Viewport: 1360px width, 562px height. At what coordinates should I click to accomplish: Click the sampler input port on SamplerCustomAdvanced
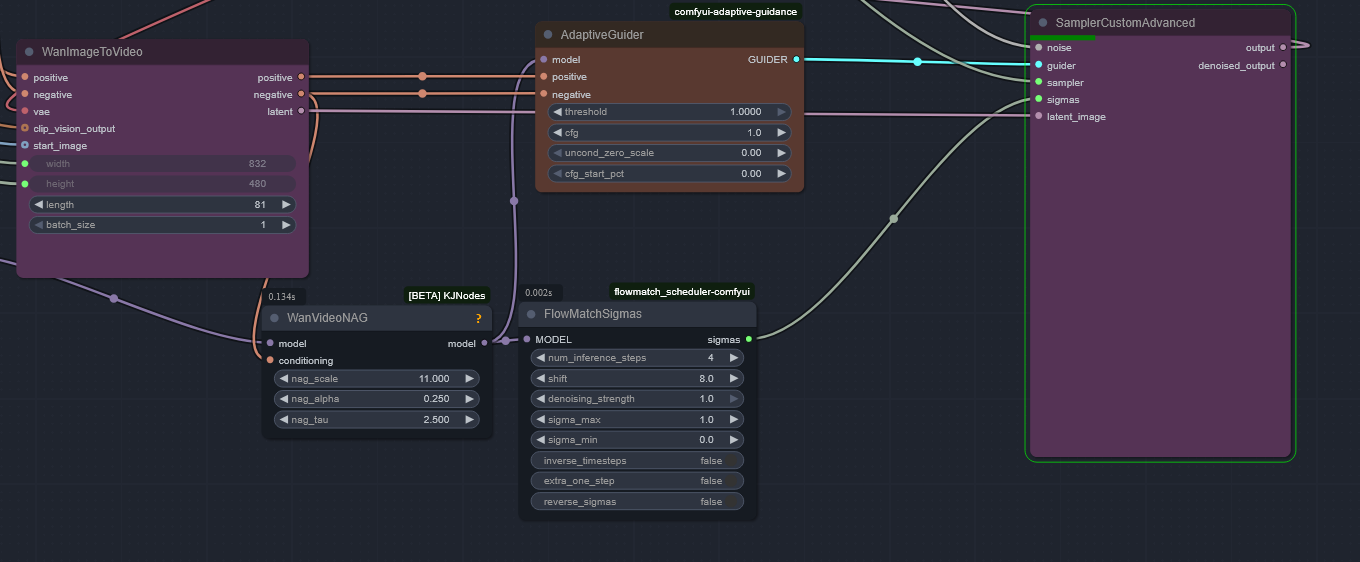pyautogui.click(x=1039, y=82)
